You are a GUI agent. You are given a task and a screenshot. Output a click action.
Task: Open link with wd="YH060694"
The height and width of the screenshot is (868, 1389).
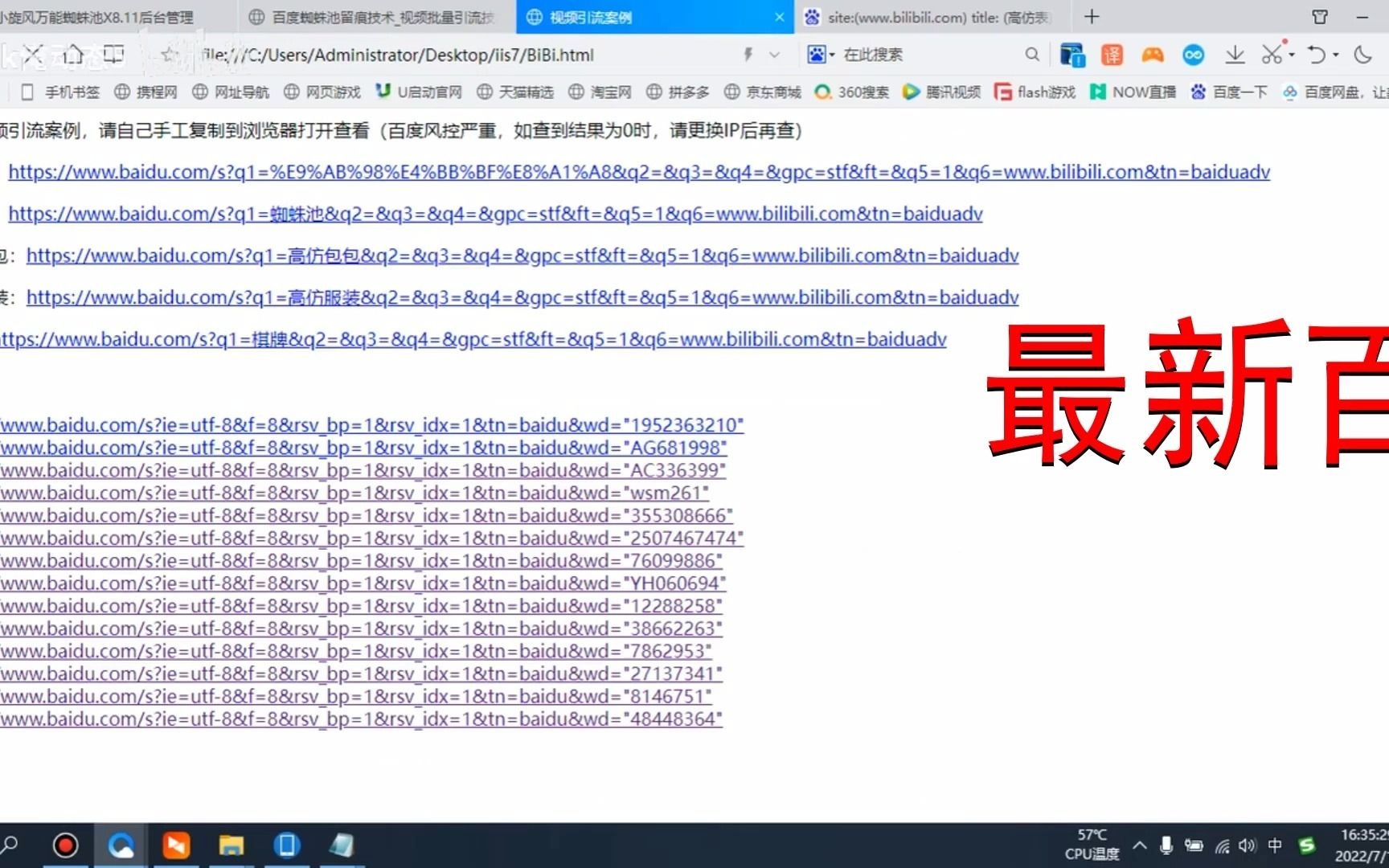coord(363,583)
